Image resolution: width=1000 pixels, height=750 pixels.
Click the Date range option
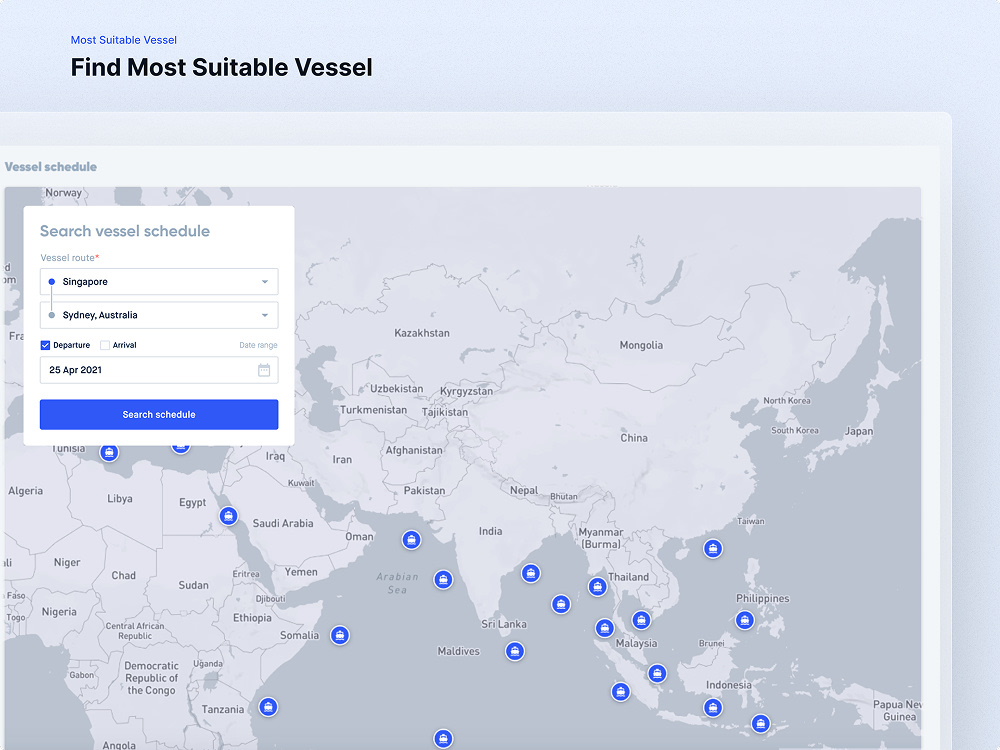(x=258, y=345)
